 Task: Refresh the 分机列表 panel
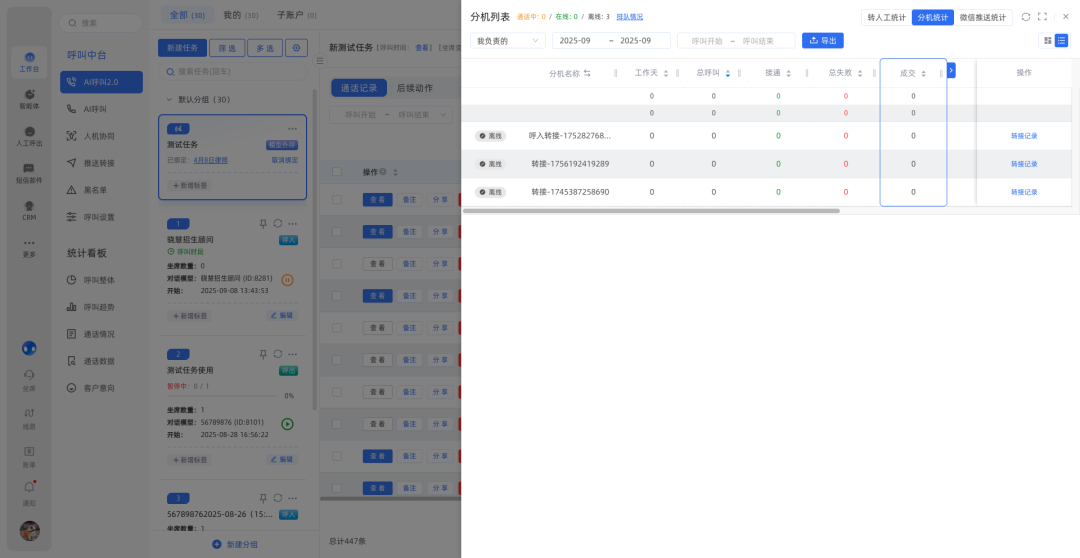(1025, 17)
